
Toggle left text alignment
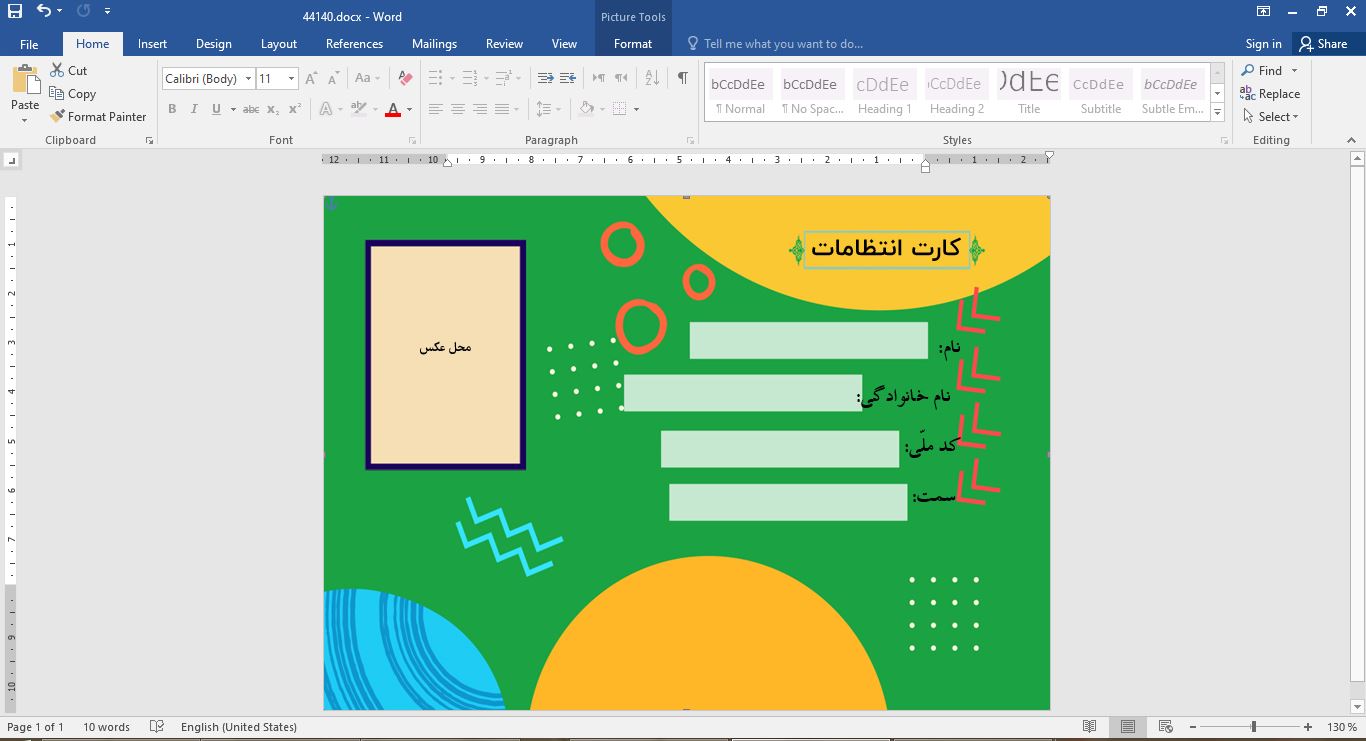coord(435,109)
